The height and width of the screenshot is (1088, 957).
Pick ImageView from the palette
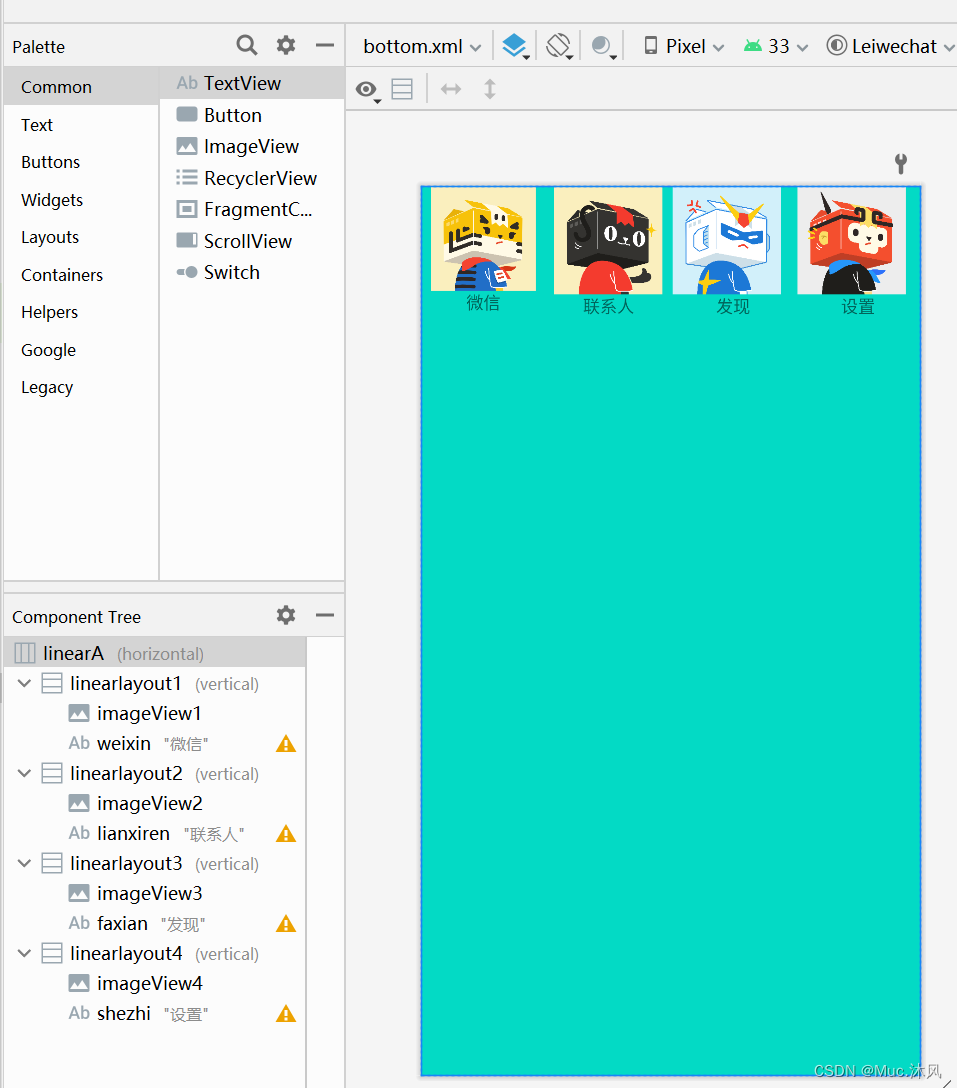pos(252,146)
